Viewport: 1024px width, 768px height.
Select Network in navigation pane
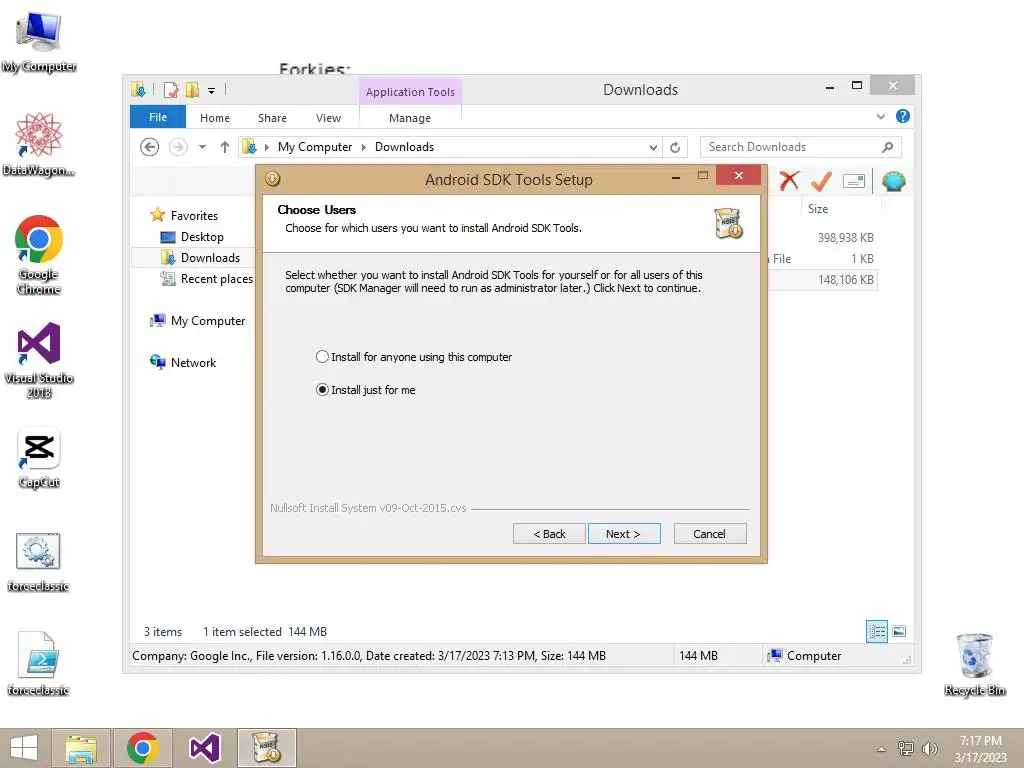[x=193, y=362]
